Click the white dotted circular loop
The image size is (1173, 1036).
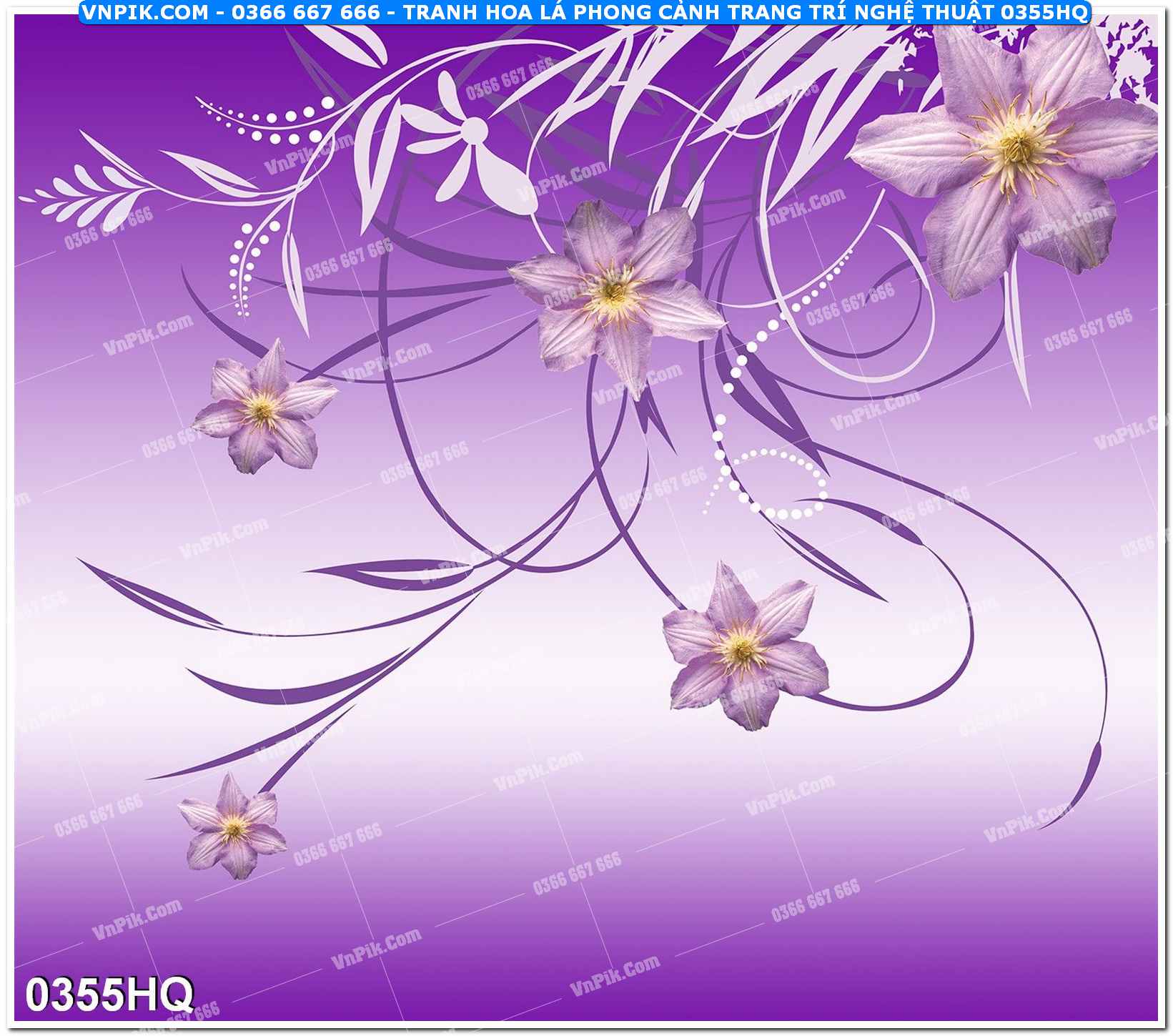779,483
